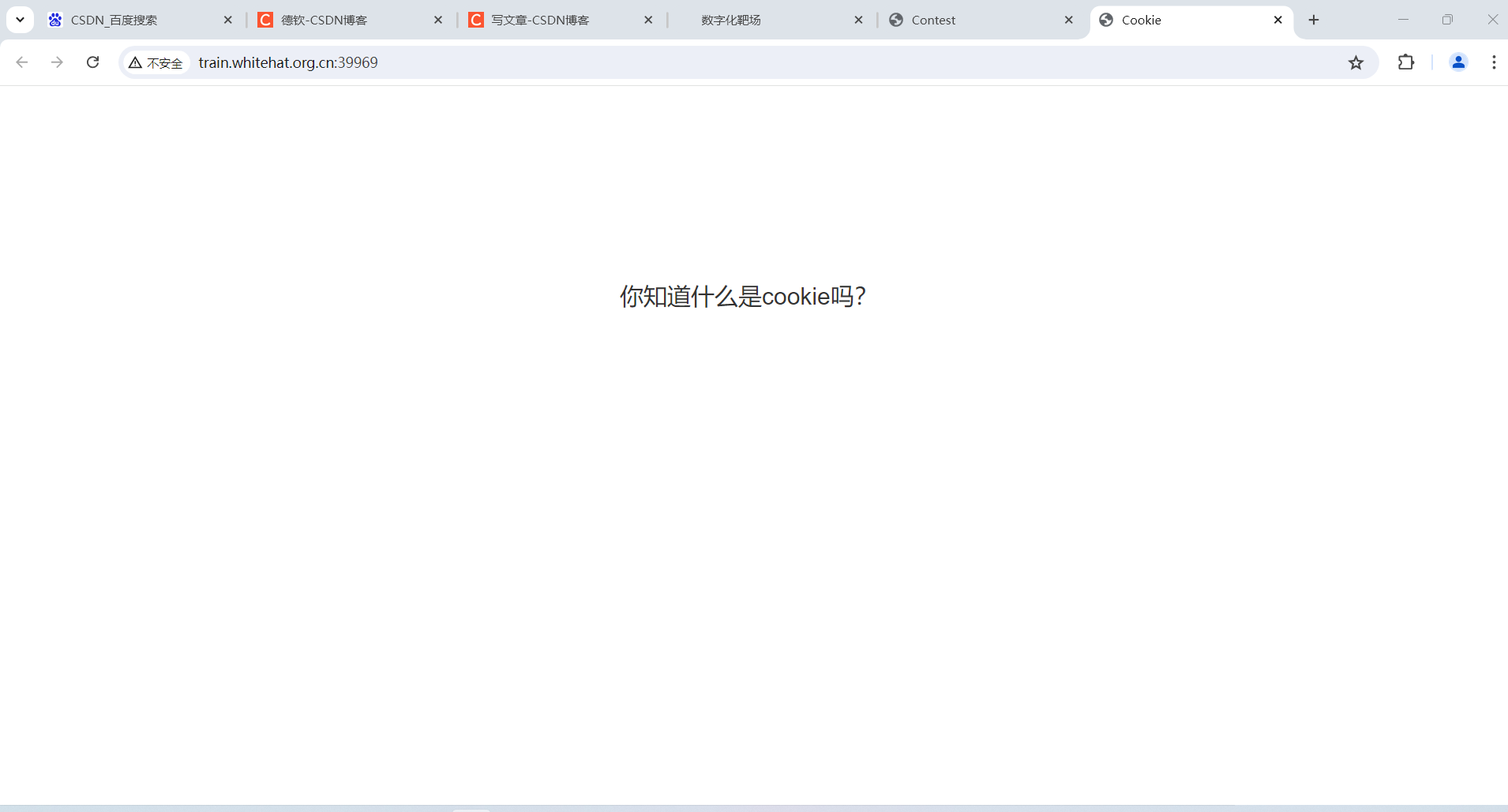The image size is (1508, 812).
Task: Switch to the 数字化靶场 tab
Action: (x=771, y=20)
